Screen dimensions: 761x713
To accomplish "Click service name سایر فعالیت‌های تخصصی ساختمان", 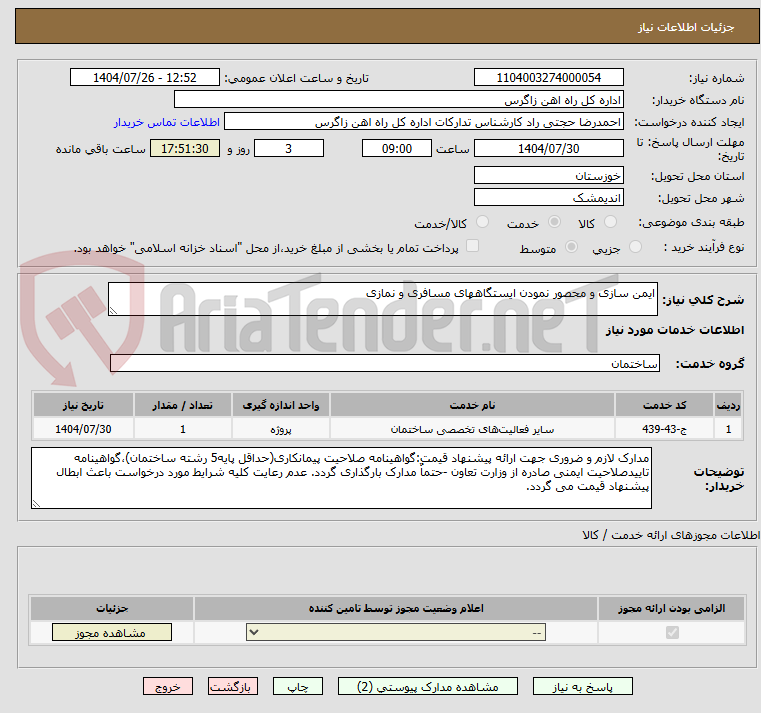I will [x=472, y=430].
